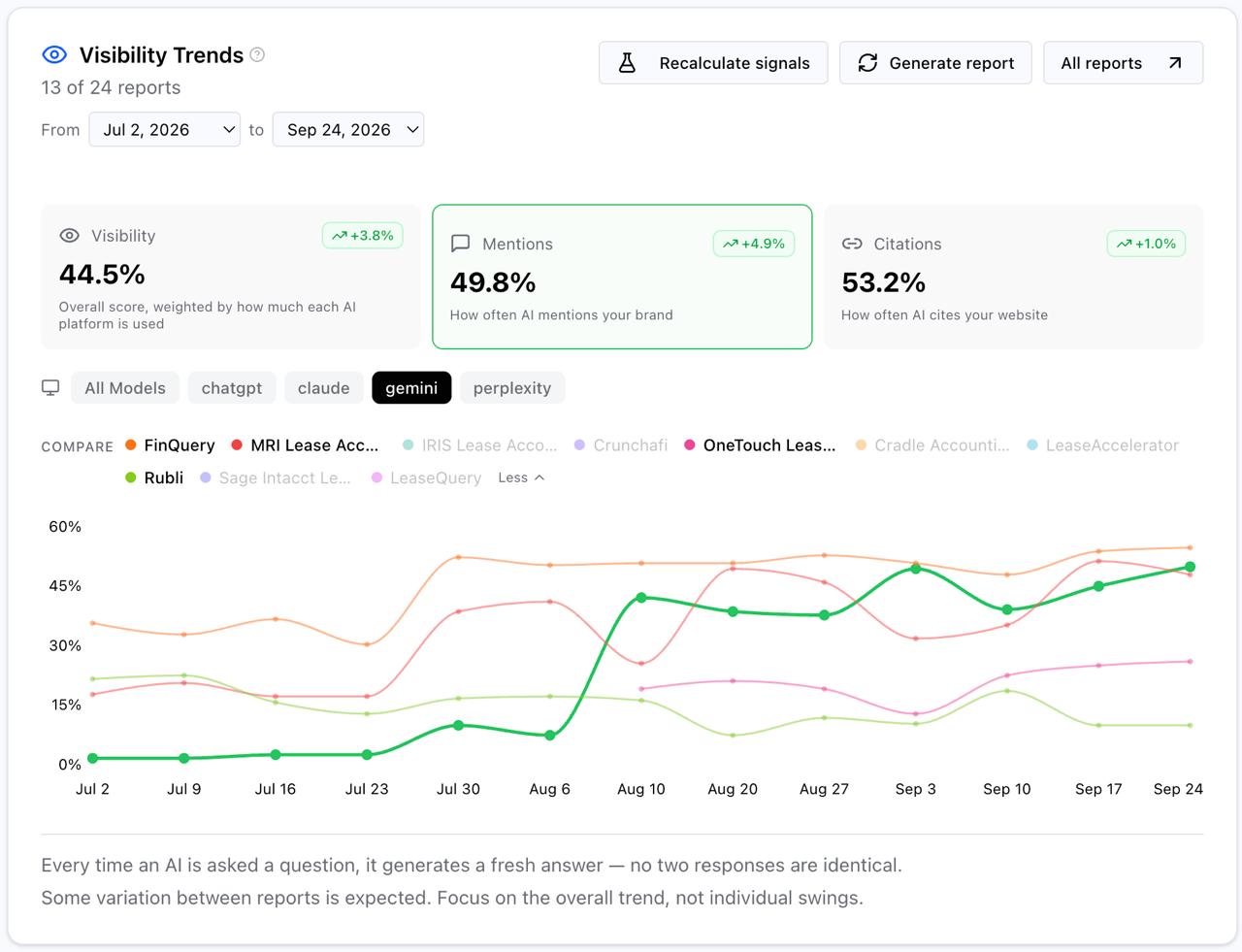Click the Generate report button
The width and height of the screenshot is (1242, 952).
pos(935,63)
